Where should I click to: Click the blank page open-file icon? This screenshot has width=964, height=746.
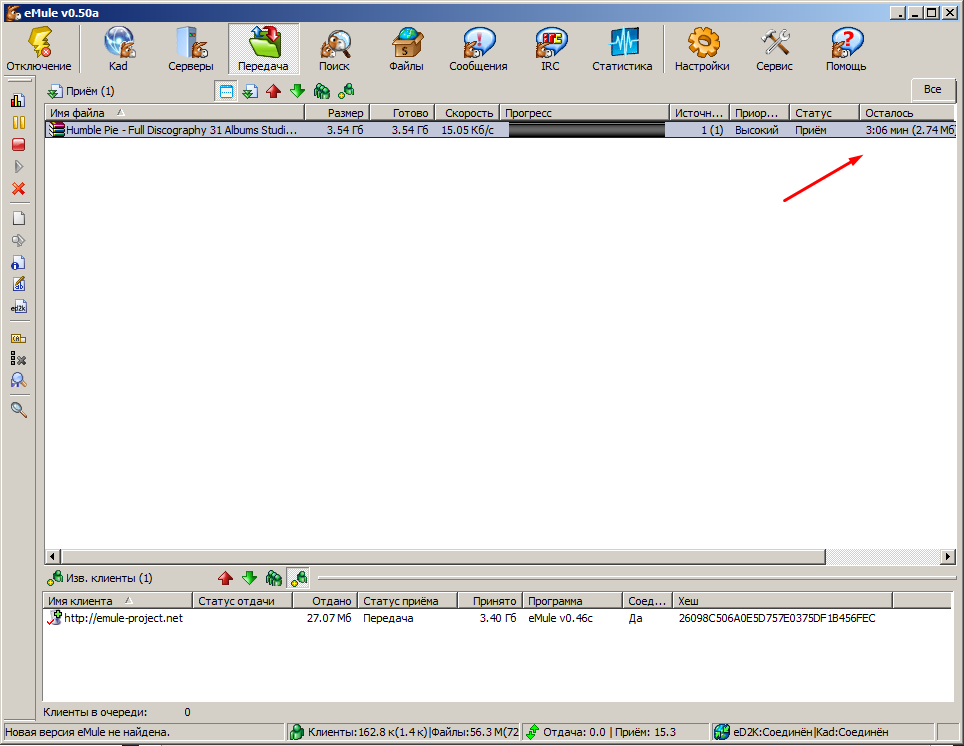18,218
